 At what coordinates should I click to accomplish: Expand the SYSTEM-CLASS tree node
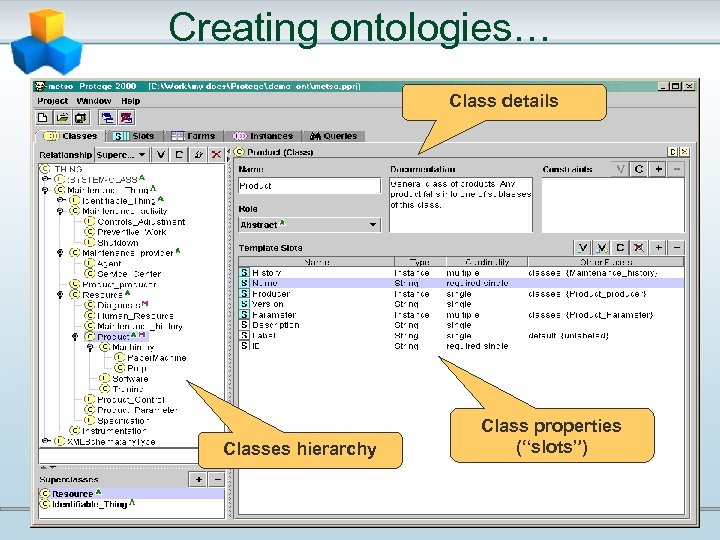[x=45, y=179]
